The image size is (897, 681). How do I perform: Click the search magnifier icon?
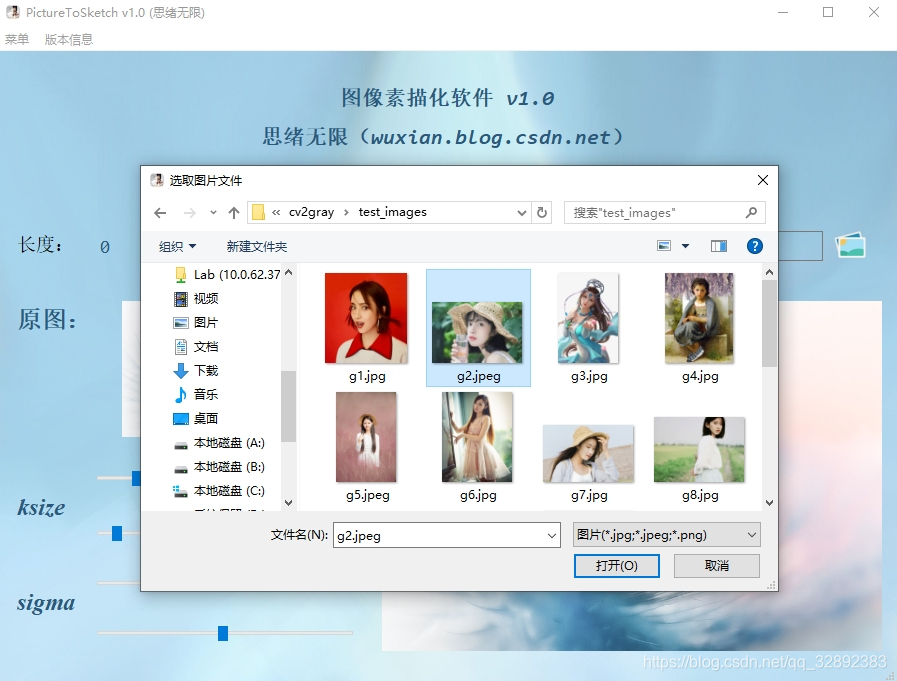(x=751, y=213)
